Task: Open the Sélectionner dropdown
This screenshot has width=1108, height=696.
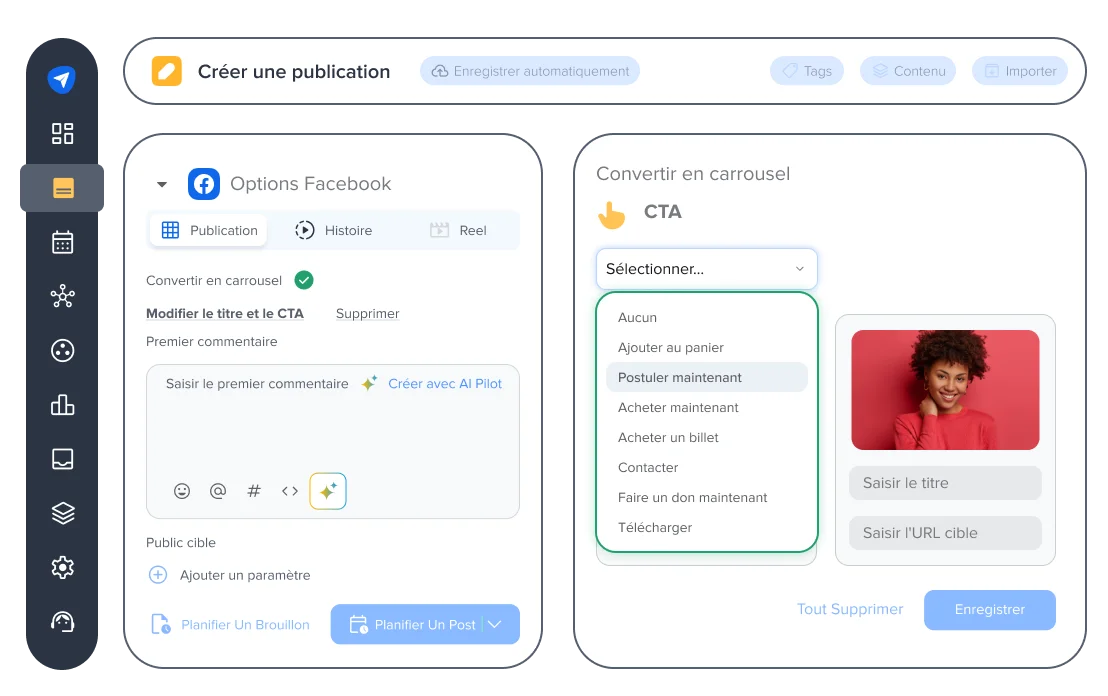Action: click(706, 268)
